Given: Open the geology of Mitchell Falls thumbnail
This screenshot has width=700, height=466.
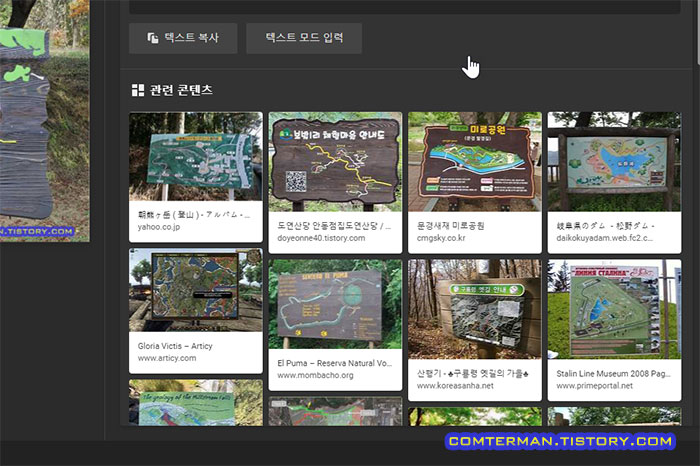Looking at the screenshot, I should tap(196, 403).
